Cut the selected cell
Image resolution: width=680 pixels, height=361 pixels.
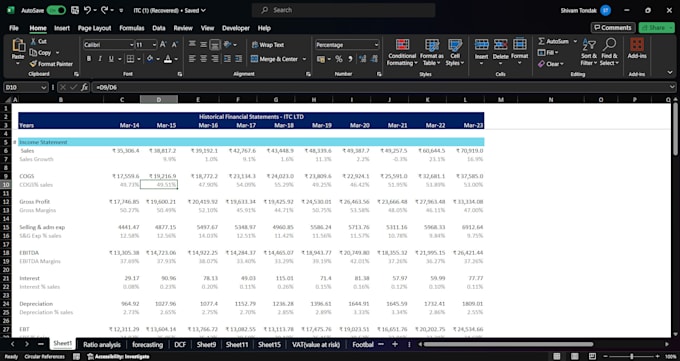point(39,41)
